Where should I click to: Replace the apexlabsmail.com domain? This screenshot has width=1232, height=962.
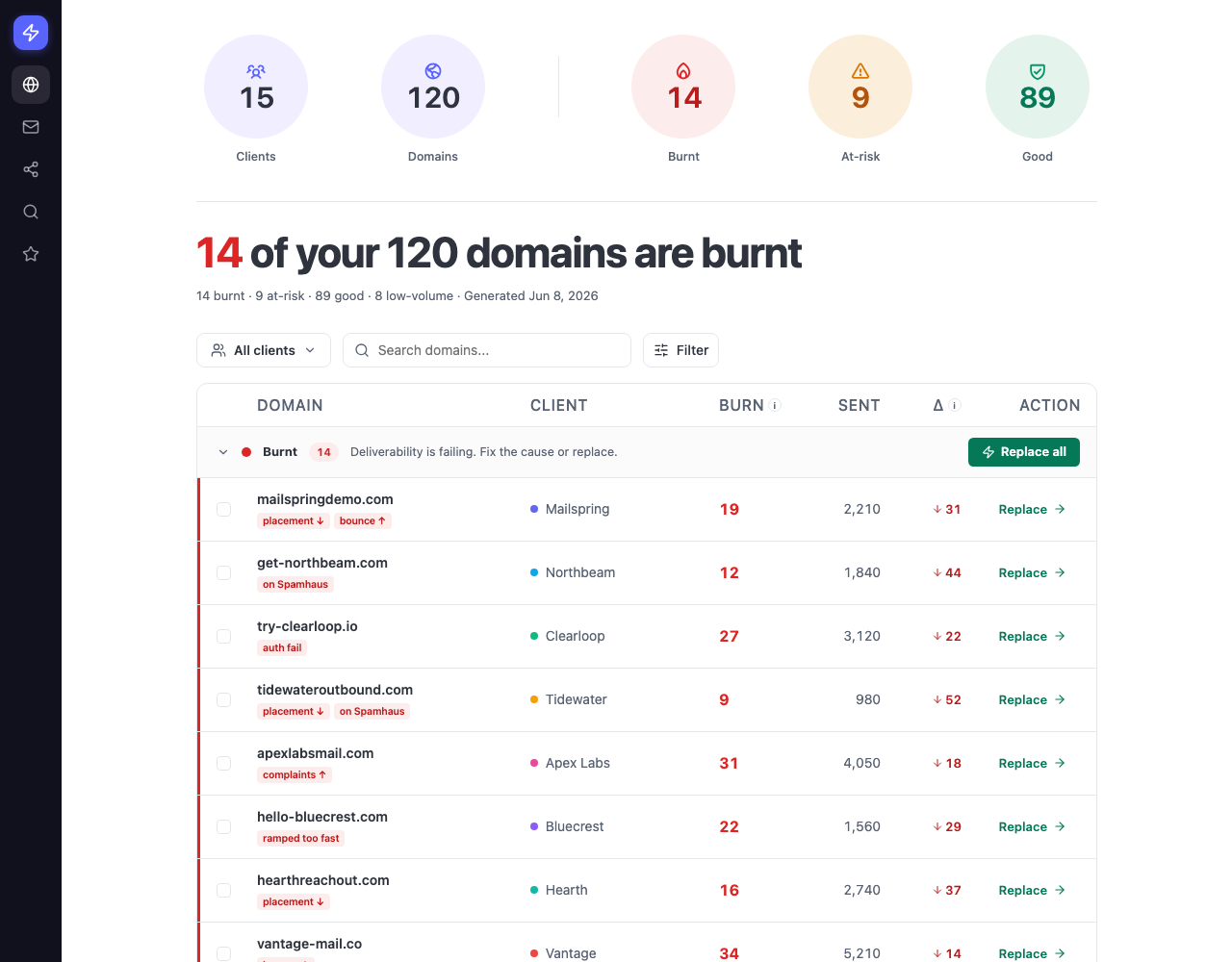point(1032,763)
